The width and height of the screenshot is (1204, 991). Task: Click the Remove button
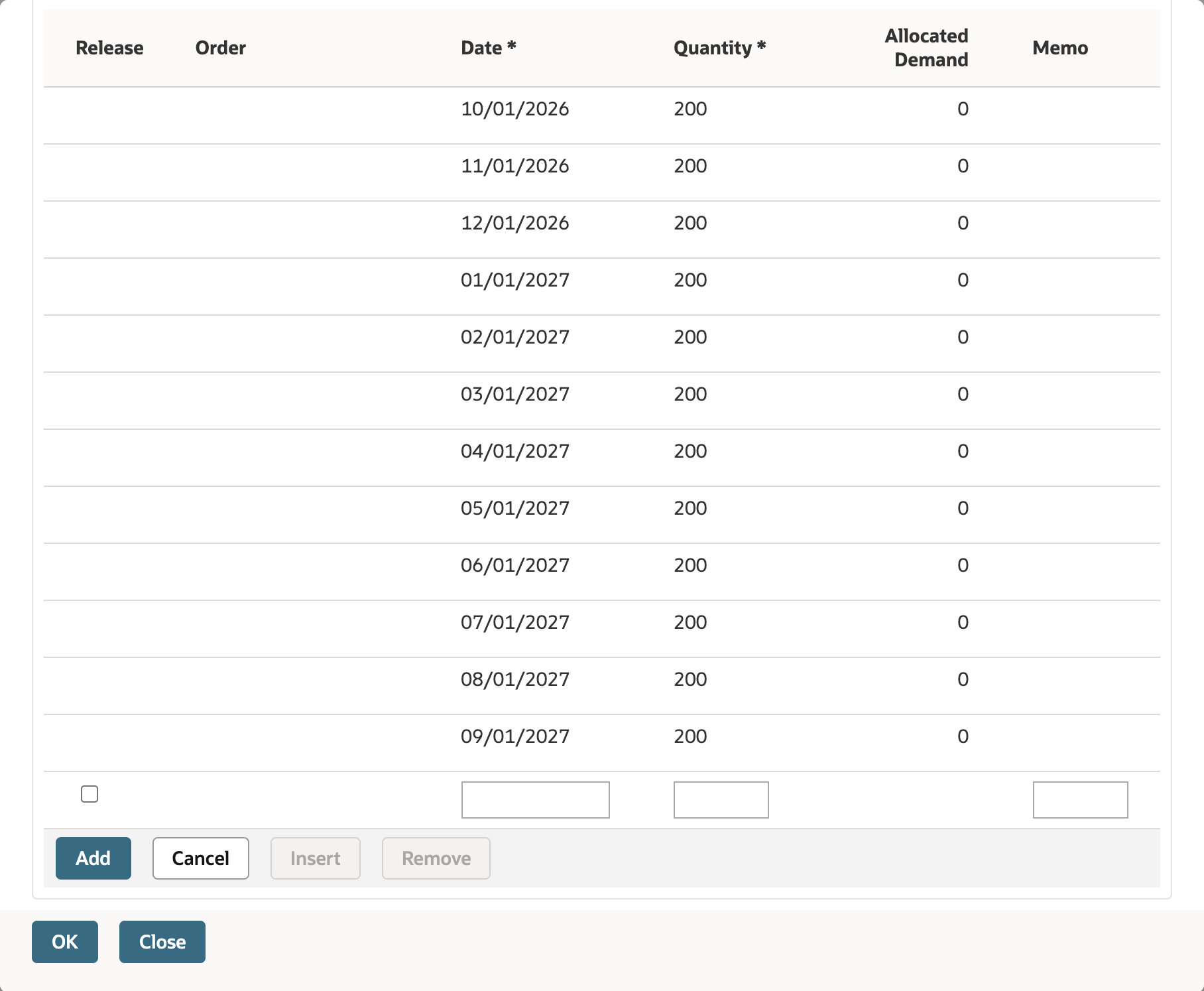tap(436, 858)
